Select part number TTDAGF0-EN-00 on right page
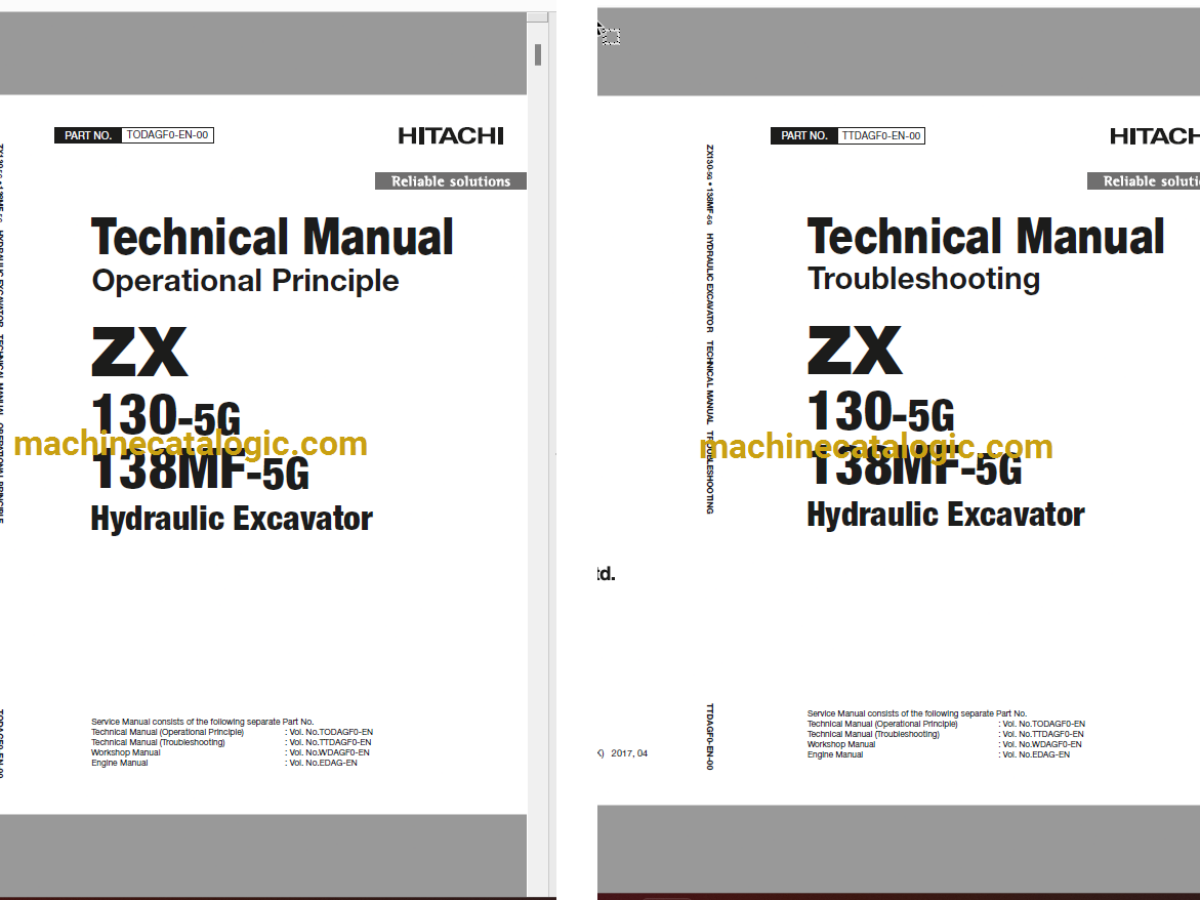Image resolution: width=1200 pixels, height=900 pixels. click(x=882, y=136)
